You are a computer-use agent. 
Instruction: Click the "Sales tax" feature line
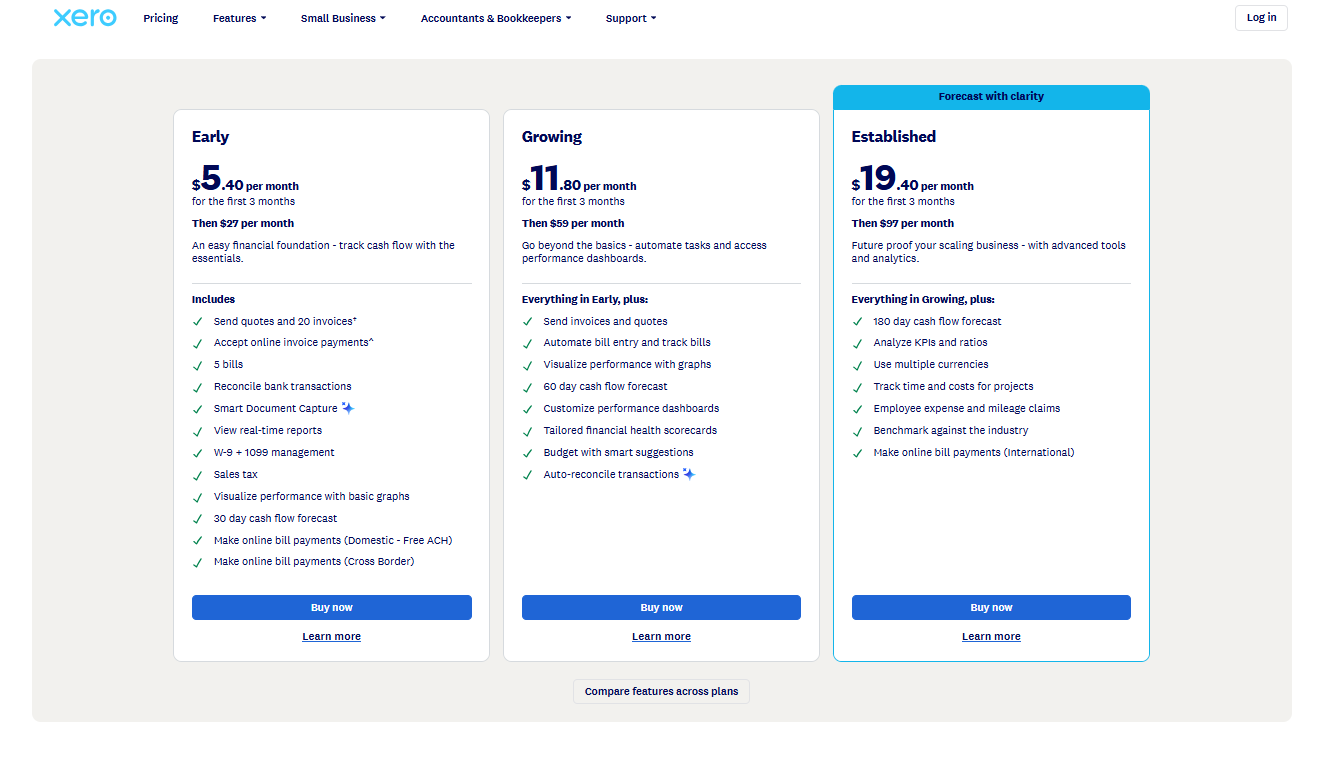[x=236, y=474]
